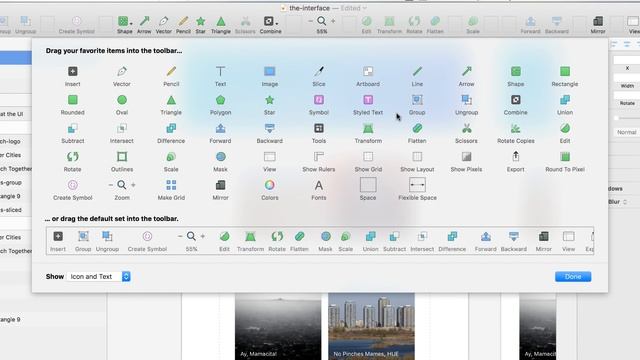Screen dimensions: 640x360
Task: Select the Show Grid icon
Action: pos(368,157)
